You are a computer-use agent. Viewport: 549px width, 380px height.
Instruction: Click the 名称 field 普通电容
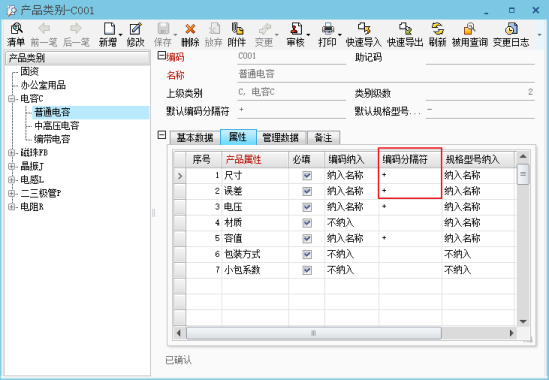coord(386,74)
